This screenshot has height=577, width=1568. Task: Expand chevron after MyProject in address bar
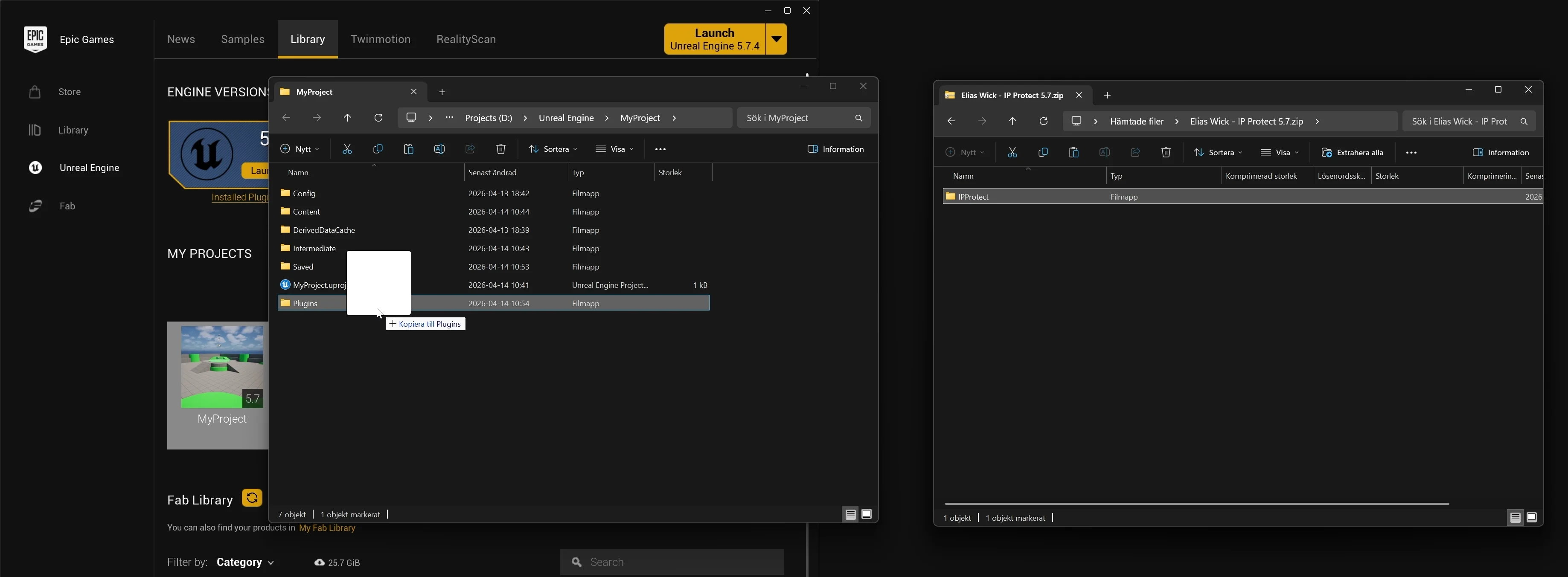[675, 118]
